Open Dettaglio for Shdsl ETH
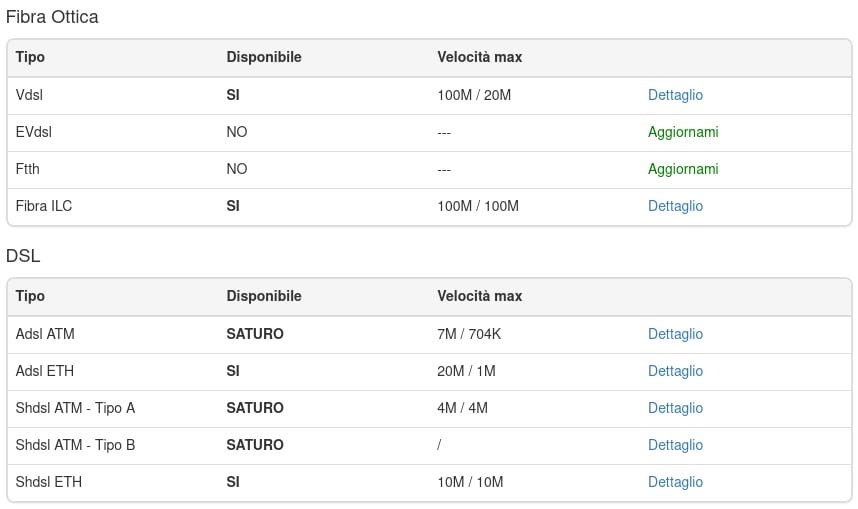This screenshot has width=858, height=509. tap(675, 482)
